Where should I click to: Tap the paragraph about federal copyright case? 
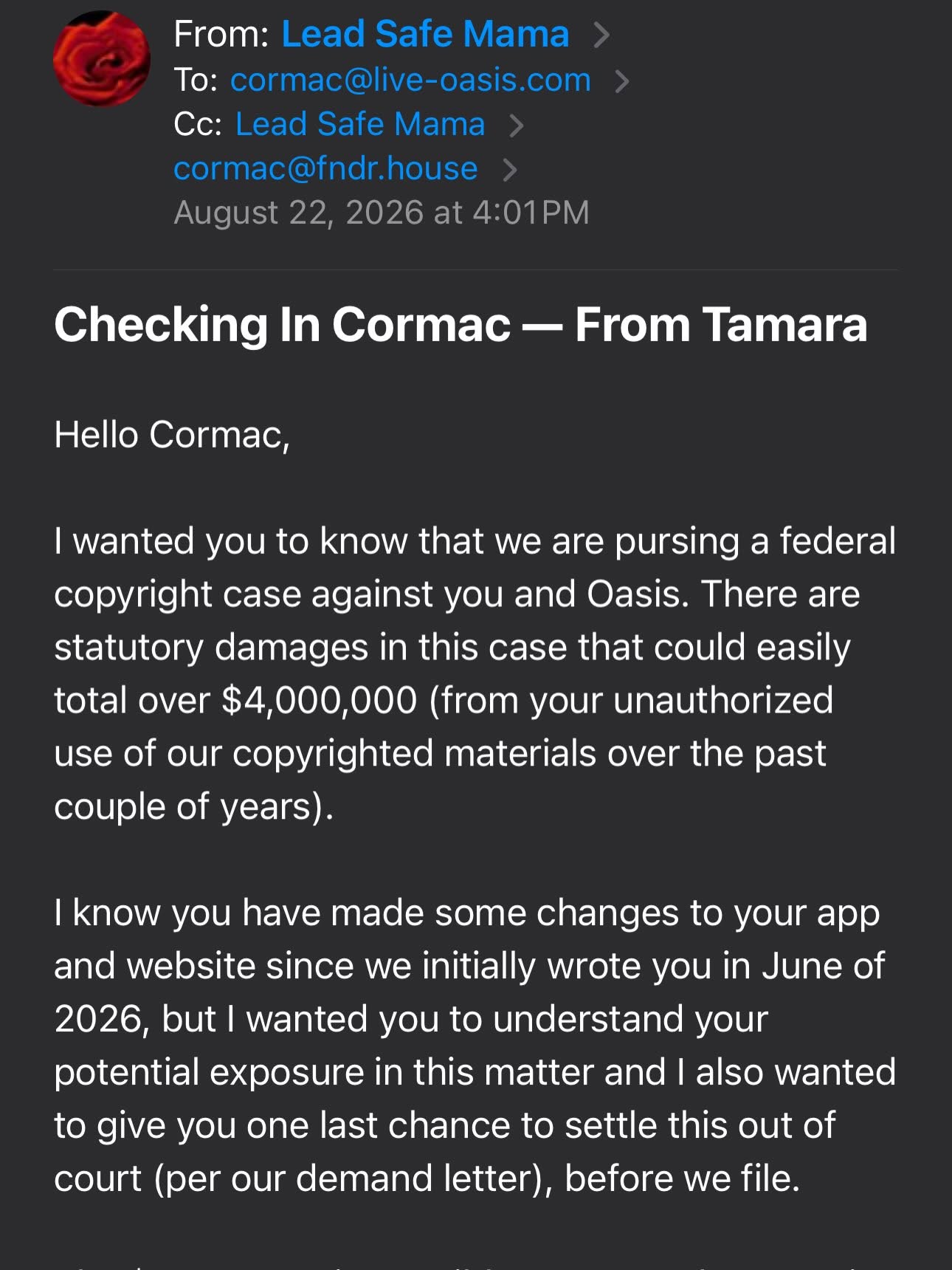475,673
